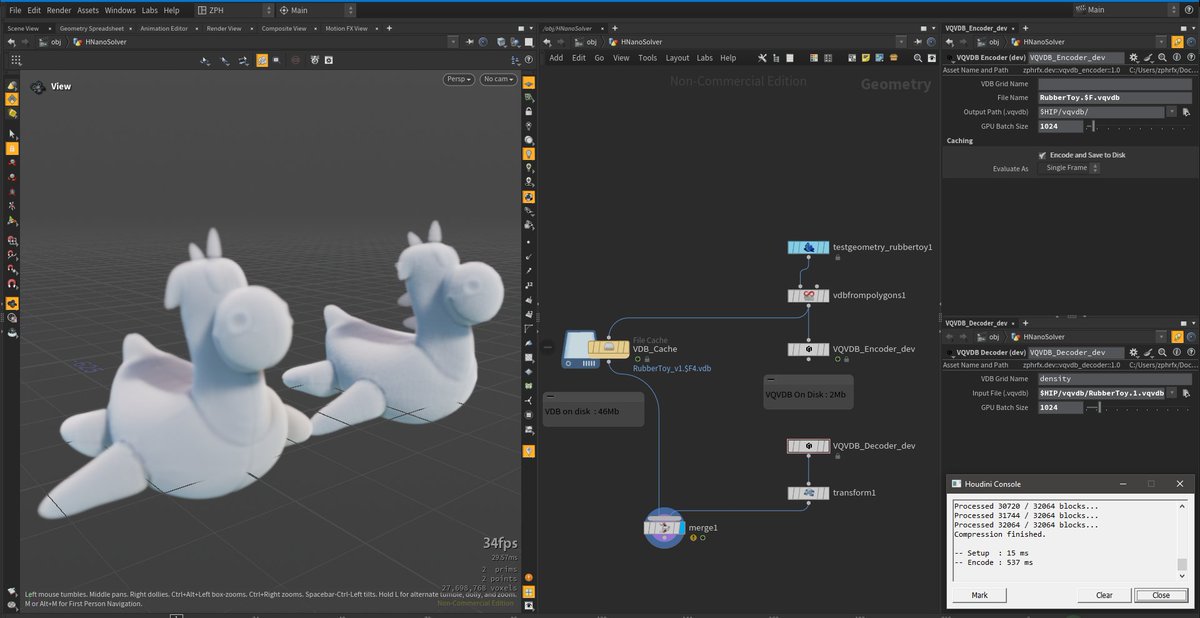Click the highlighted orange icon in the viewport top toolbar
This screenshot has width=1200, height=618.
[x=262, y=60]
